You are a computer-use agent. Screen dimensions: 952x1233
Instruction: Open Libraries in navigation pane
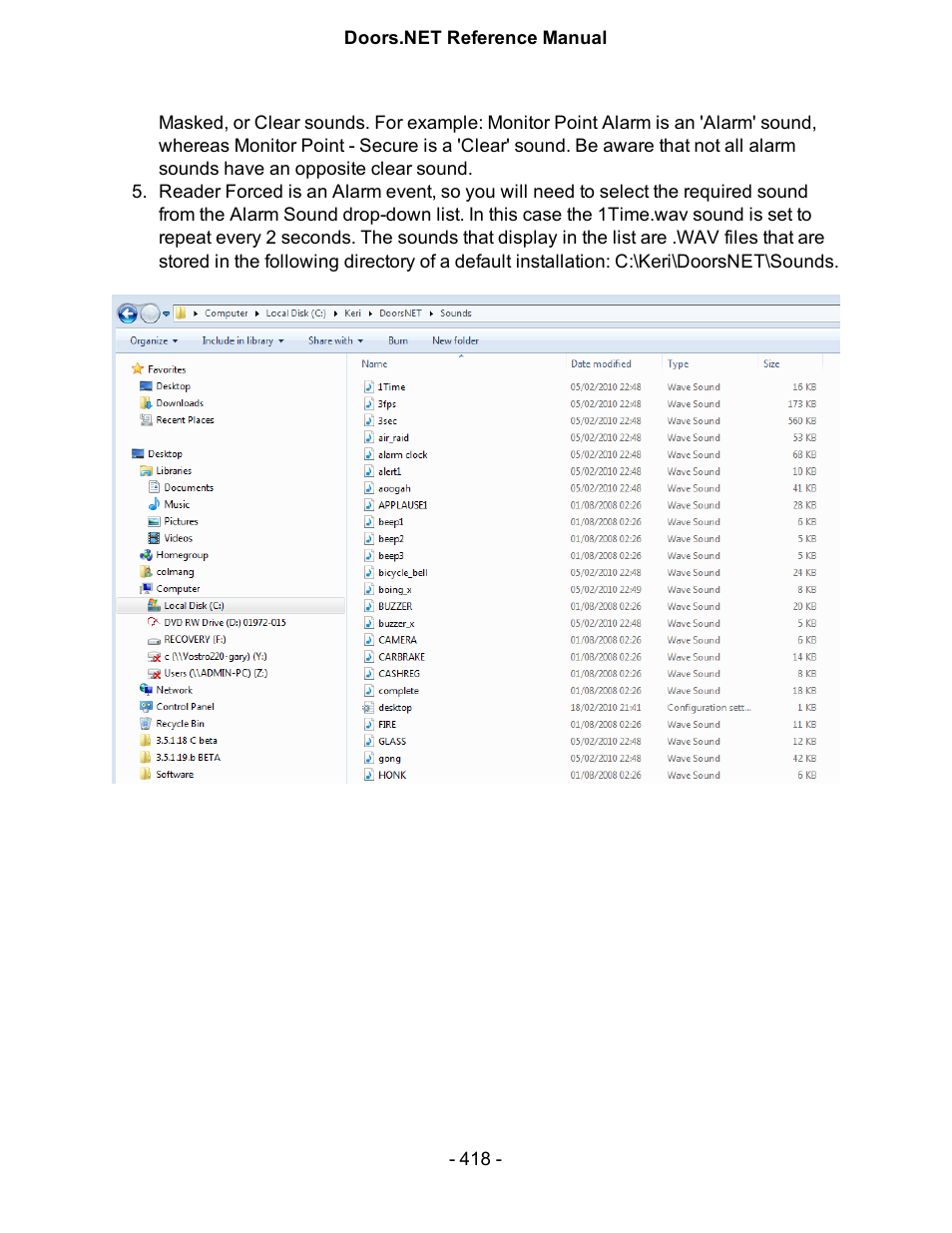[x=174, y=471]
